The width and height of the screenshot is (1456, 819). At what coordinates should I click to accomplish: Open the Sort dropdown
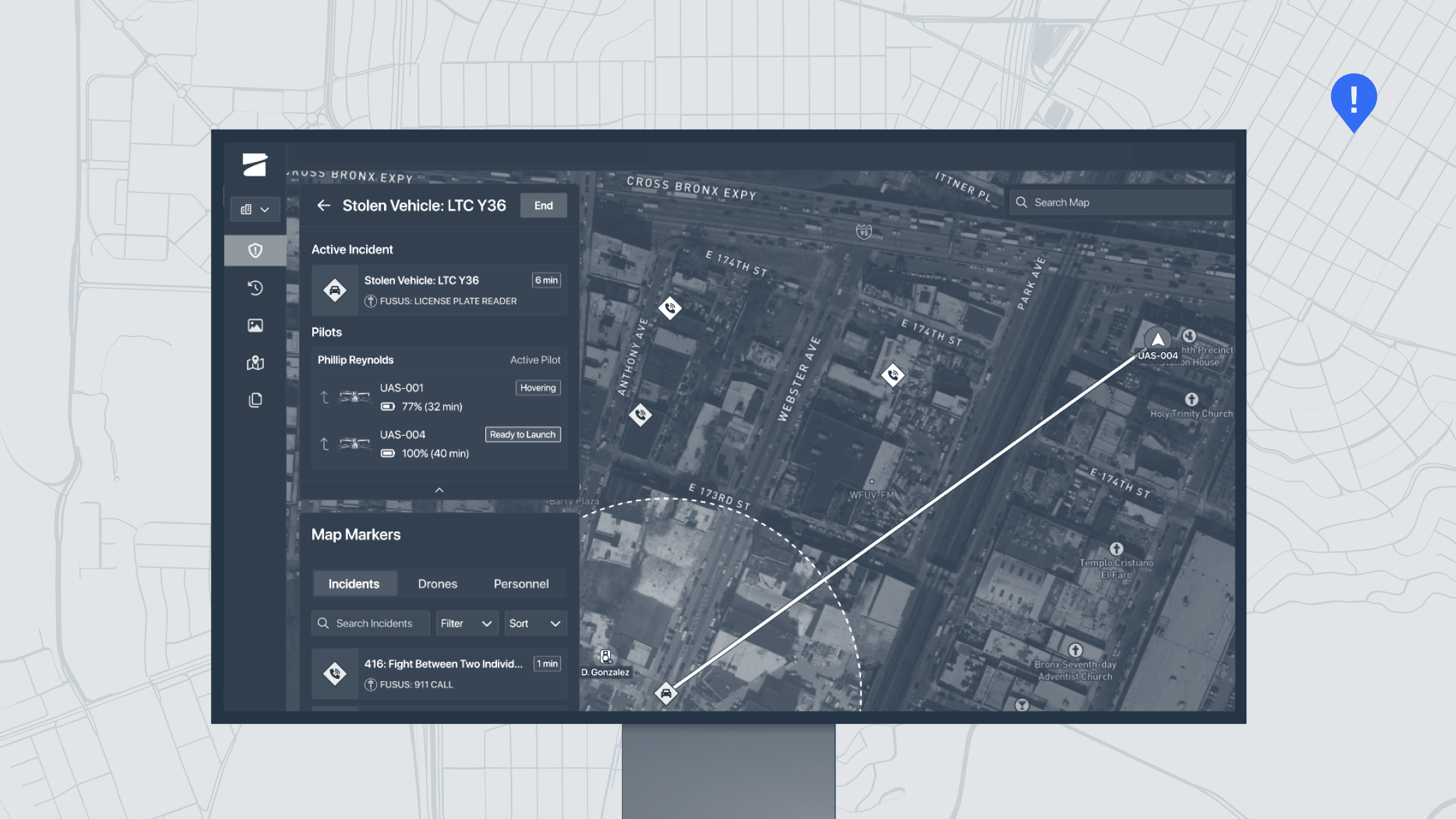click(535, 623)
